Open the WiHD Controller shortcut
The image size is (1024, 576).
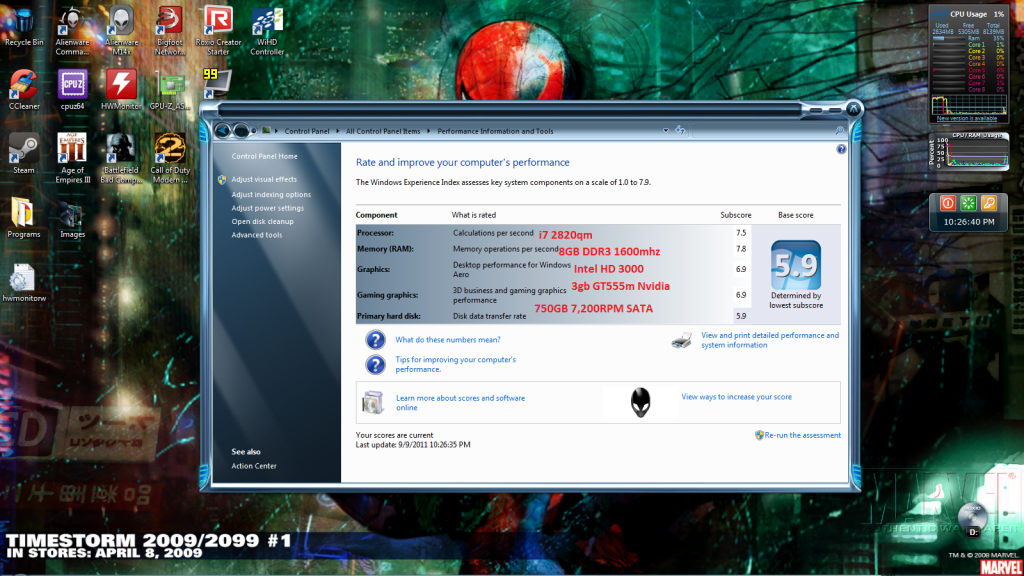pos(267,30)
